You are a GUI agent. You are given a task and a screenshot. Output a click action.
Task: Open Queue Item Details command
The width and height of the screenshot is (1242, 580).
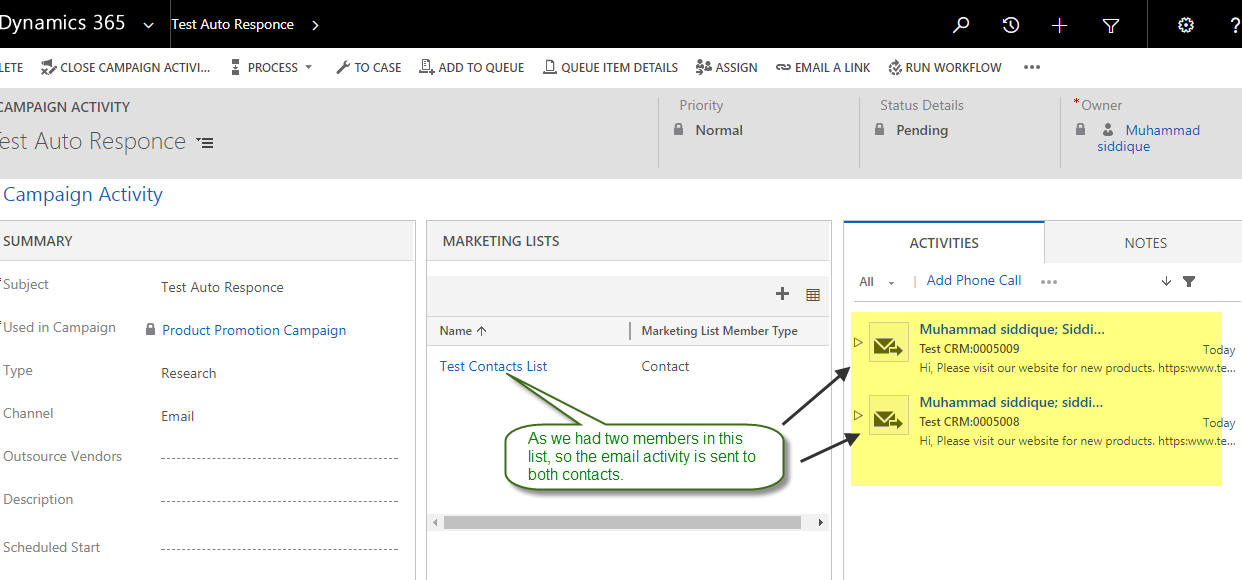[x=610, y=67]
